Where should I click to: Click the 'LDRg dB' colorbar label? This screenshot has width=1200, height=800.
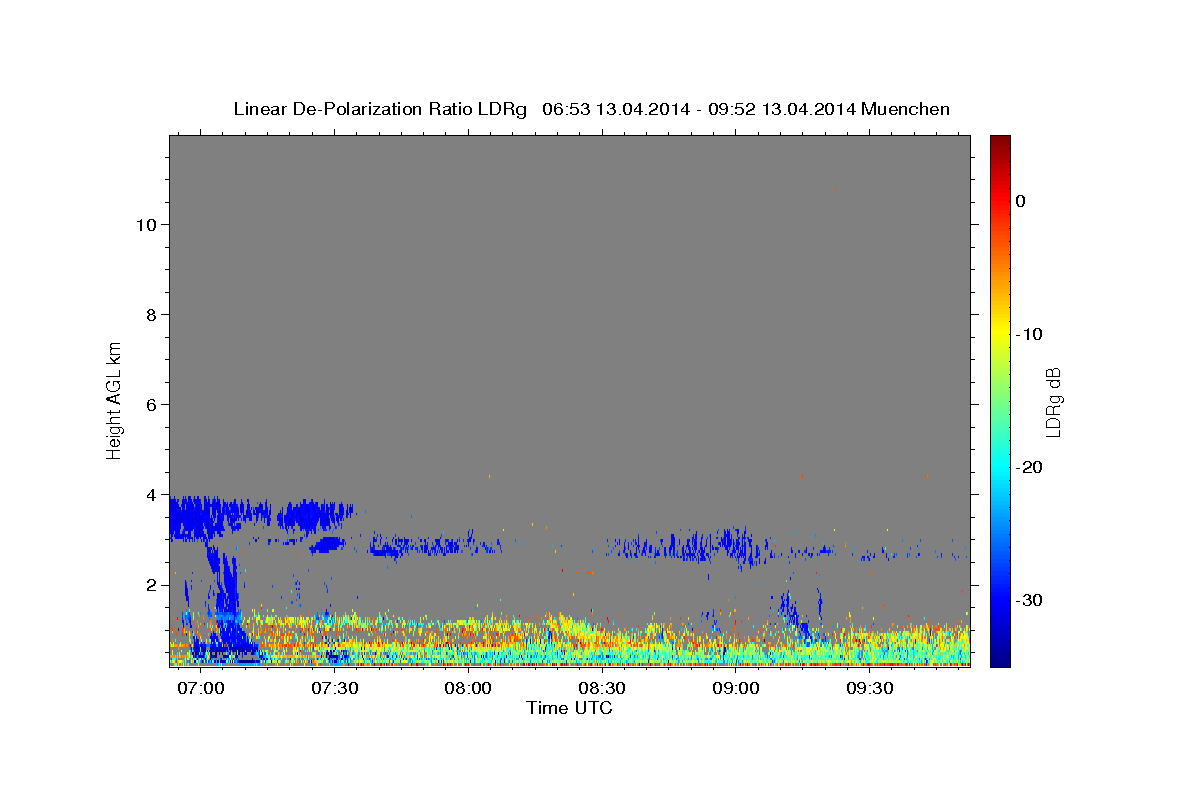[1053, 401]
